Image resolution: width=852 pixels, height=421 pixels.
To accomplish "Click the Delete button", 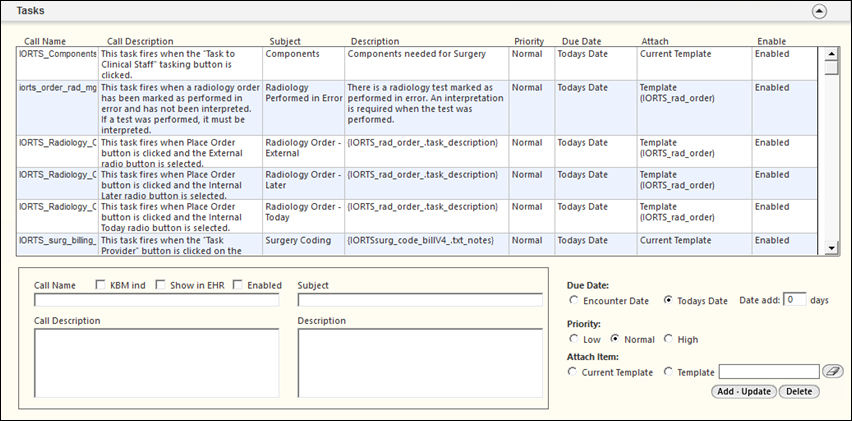I will (x=799, y=391).
